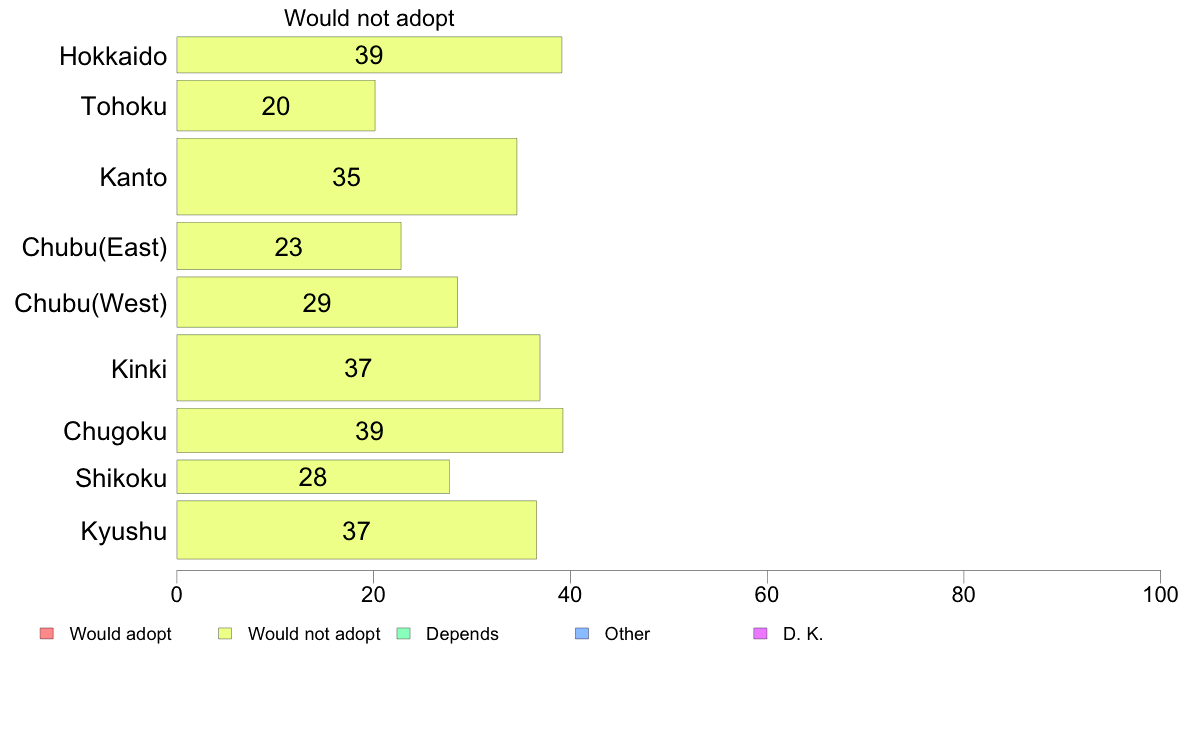The image size is (1188, 736).
Task: Select the Hokkaido bar showing 39
Action: point(369,55)
